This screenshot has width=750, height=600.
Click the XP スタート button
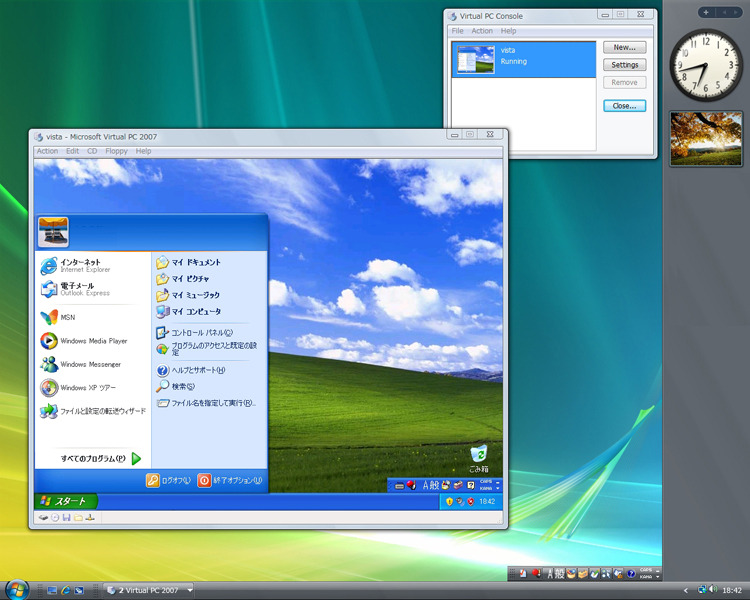[66, 501]
